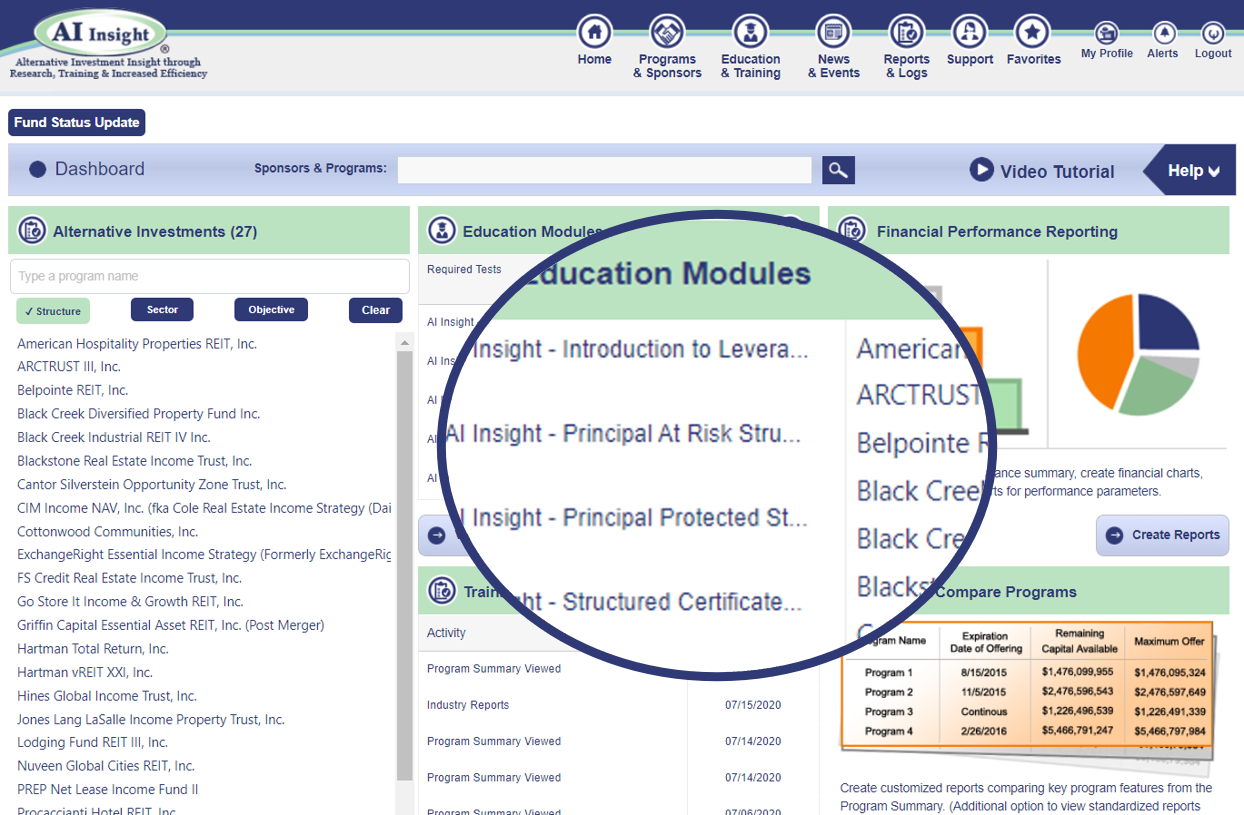This screenshot has height=815, width=1244.
Task: Open Hartman vREIT XXI, Inc.
Action: (x=85, y=672)
